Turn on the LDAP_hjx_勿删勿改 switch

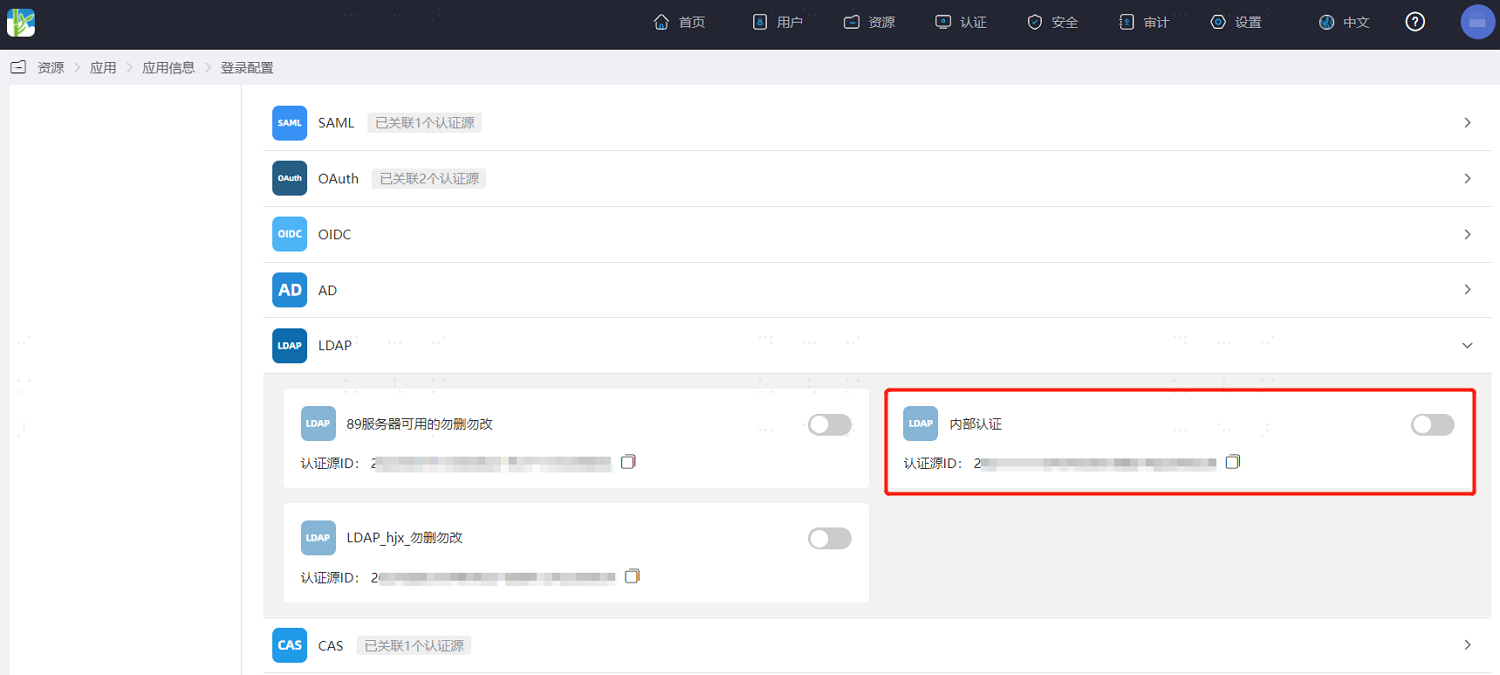830,539
